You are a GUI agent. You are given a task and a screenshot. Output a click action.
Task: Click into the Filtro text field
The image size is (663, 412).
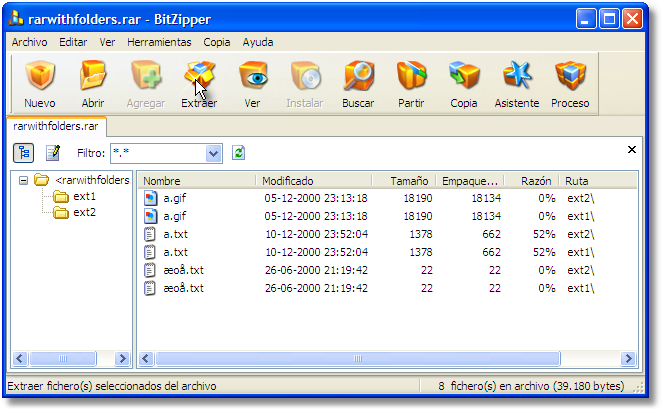coord(158,153)
